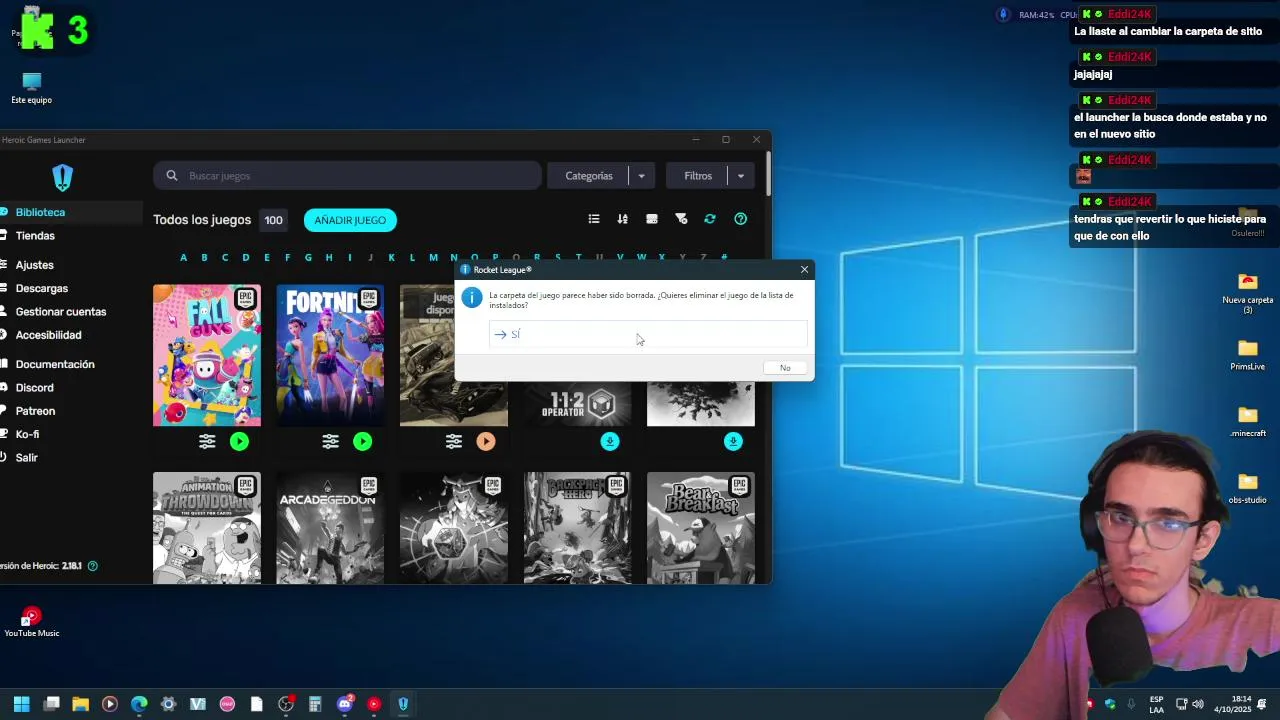Open Fall Guys game cover
The image size is (1280, 720).
click(207, 355)
